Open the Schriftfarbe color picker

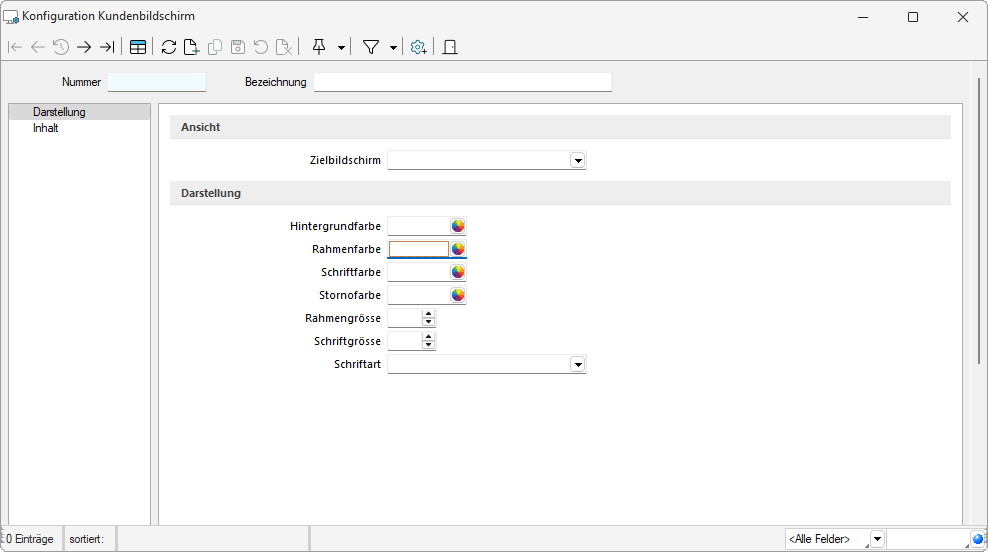(457, 272)
